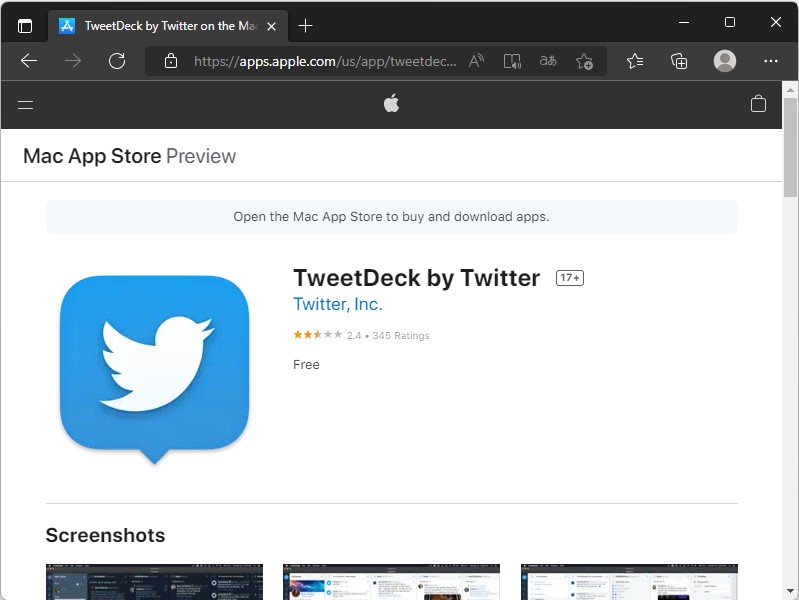799x600 pixels.
Task: Add this page to favorites
Action: (x=584, y=61)
